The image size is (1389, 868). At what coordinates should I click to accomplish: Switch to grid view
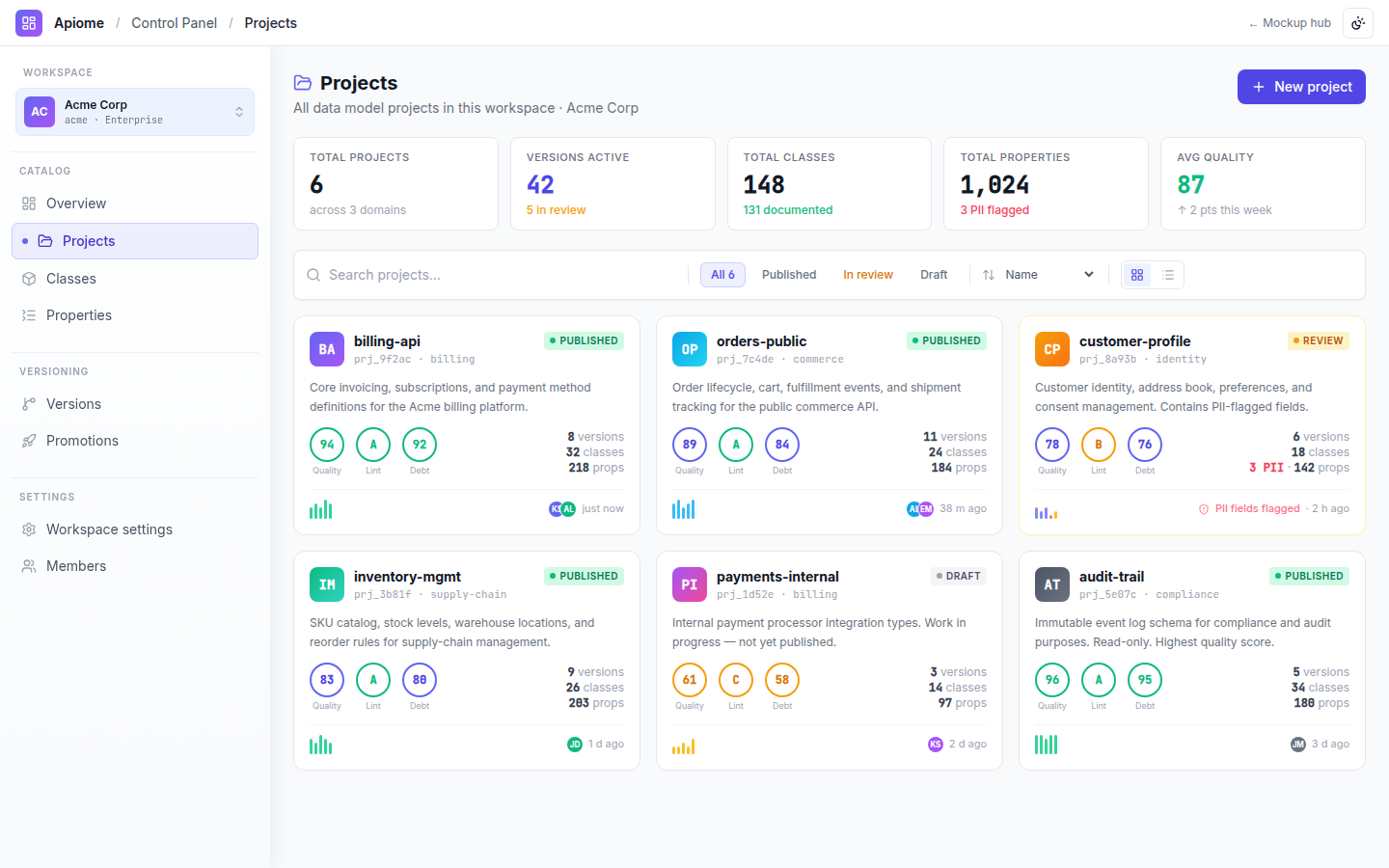pos(1137,275)
